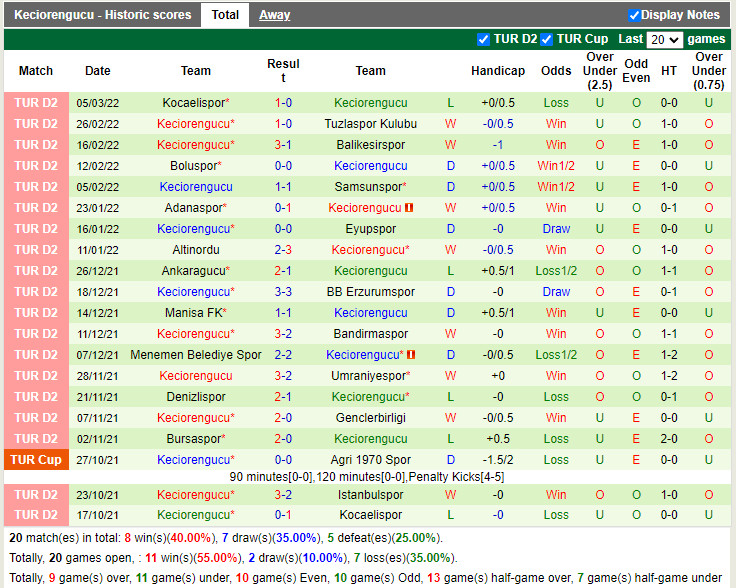Select the Over Under (2.5) column header

pos(599,71)
